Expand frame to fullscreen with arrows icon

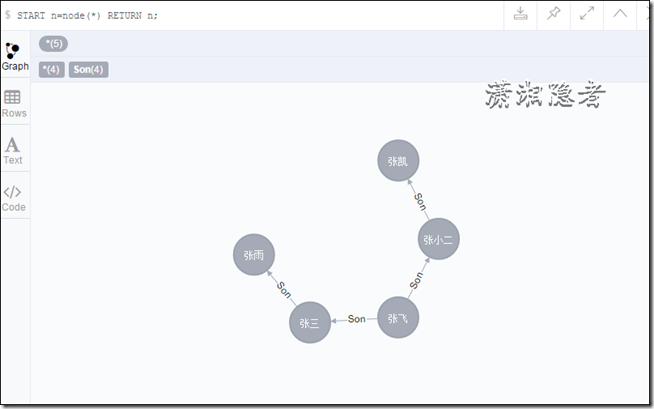pyautogui.click(x=587, y=14)
